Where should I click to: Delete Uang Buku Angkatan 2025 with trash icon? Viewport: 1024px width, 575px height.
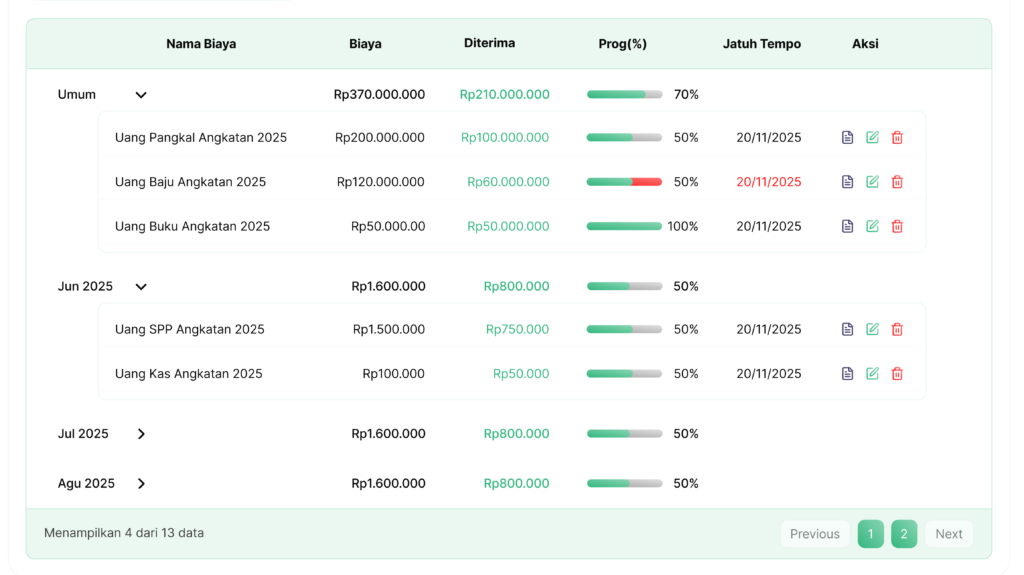(x=897, y=226)
